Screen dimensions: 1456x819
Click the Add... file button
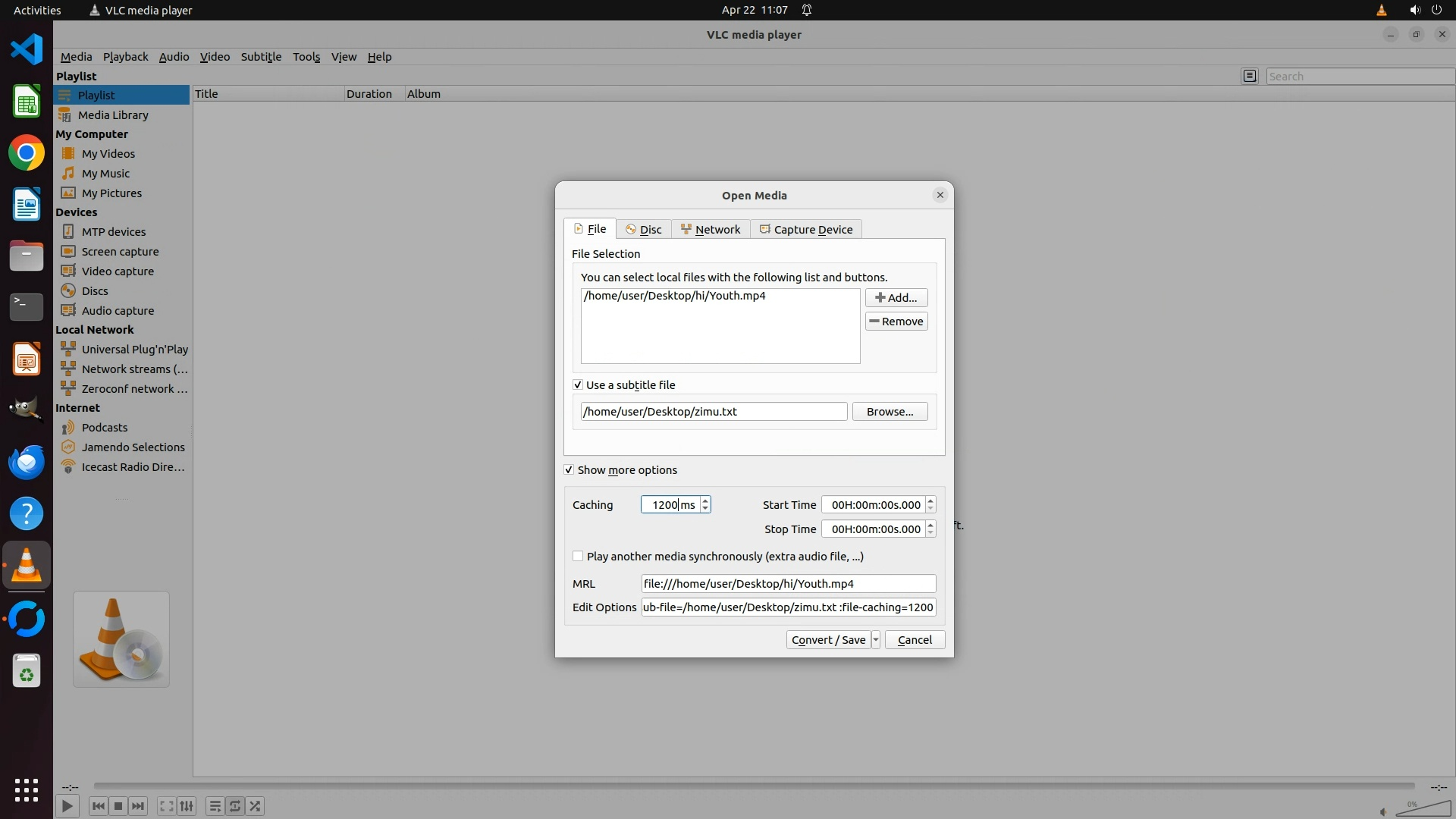click(x=896, y=298)
